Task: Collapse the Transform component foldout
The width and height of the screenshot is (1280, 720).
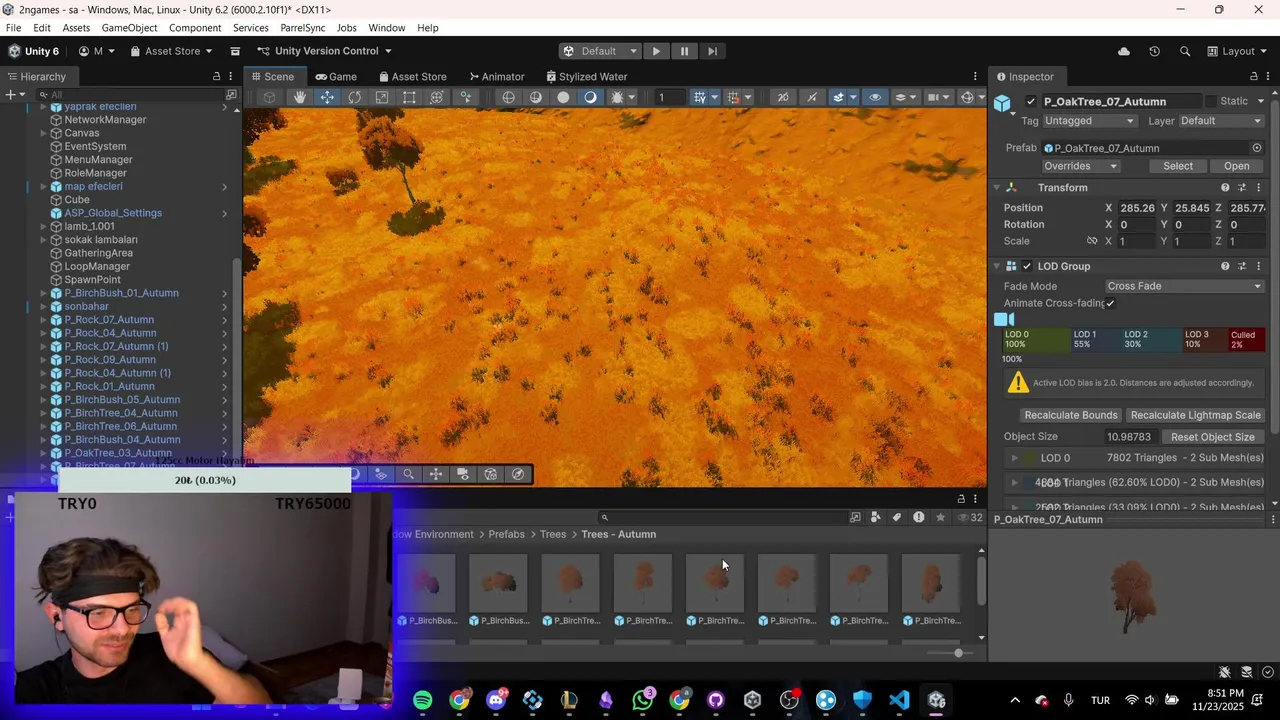Action: tap(997, 188)
